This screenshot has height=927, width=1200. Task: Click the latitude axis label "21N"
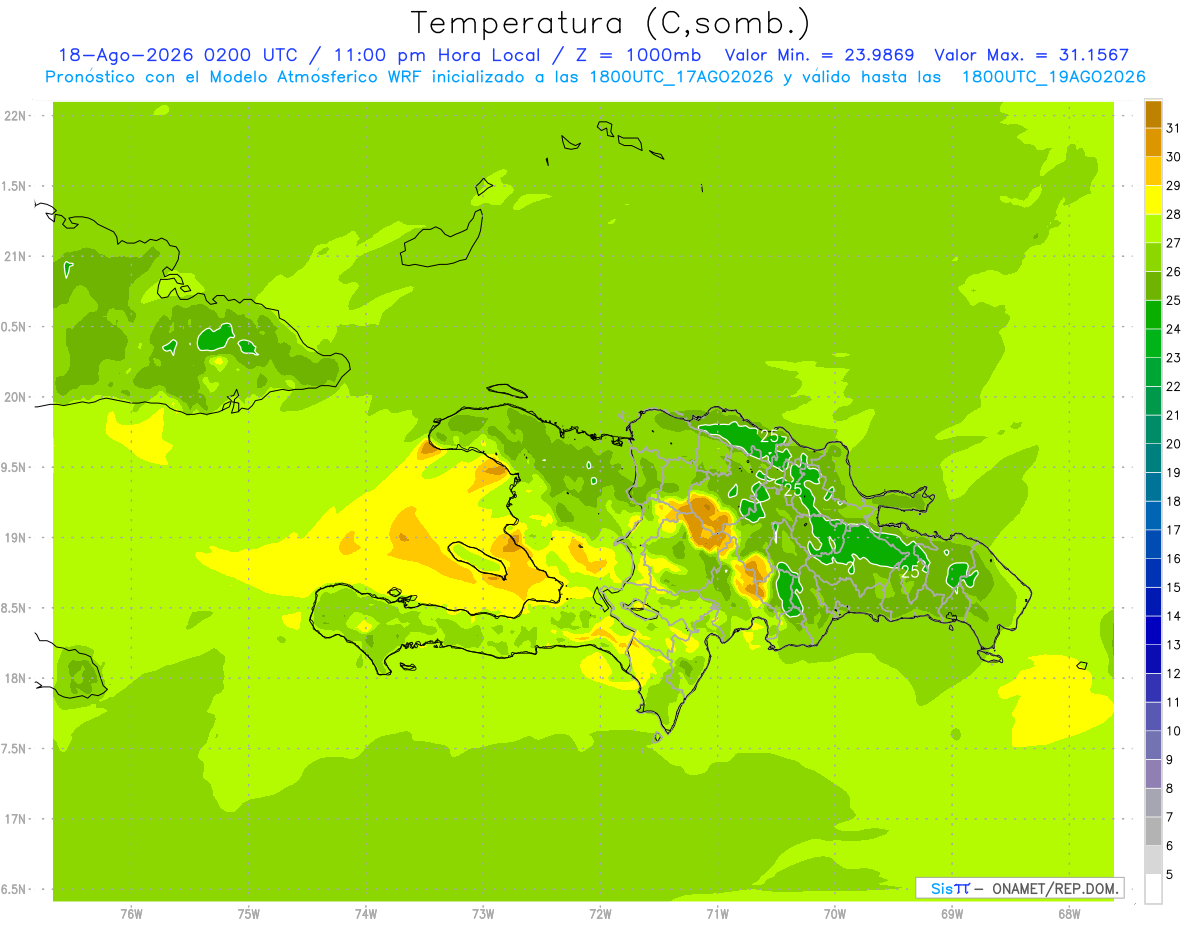click(x=15, y=257)
